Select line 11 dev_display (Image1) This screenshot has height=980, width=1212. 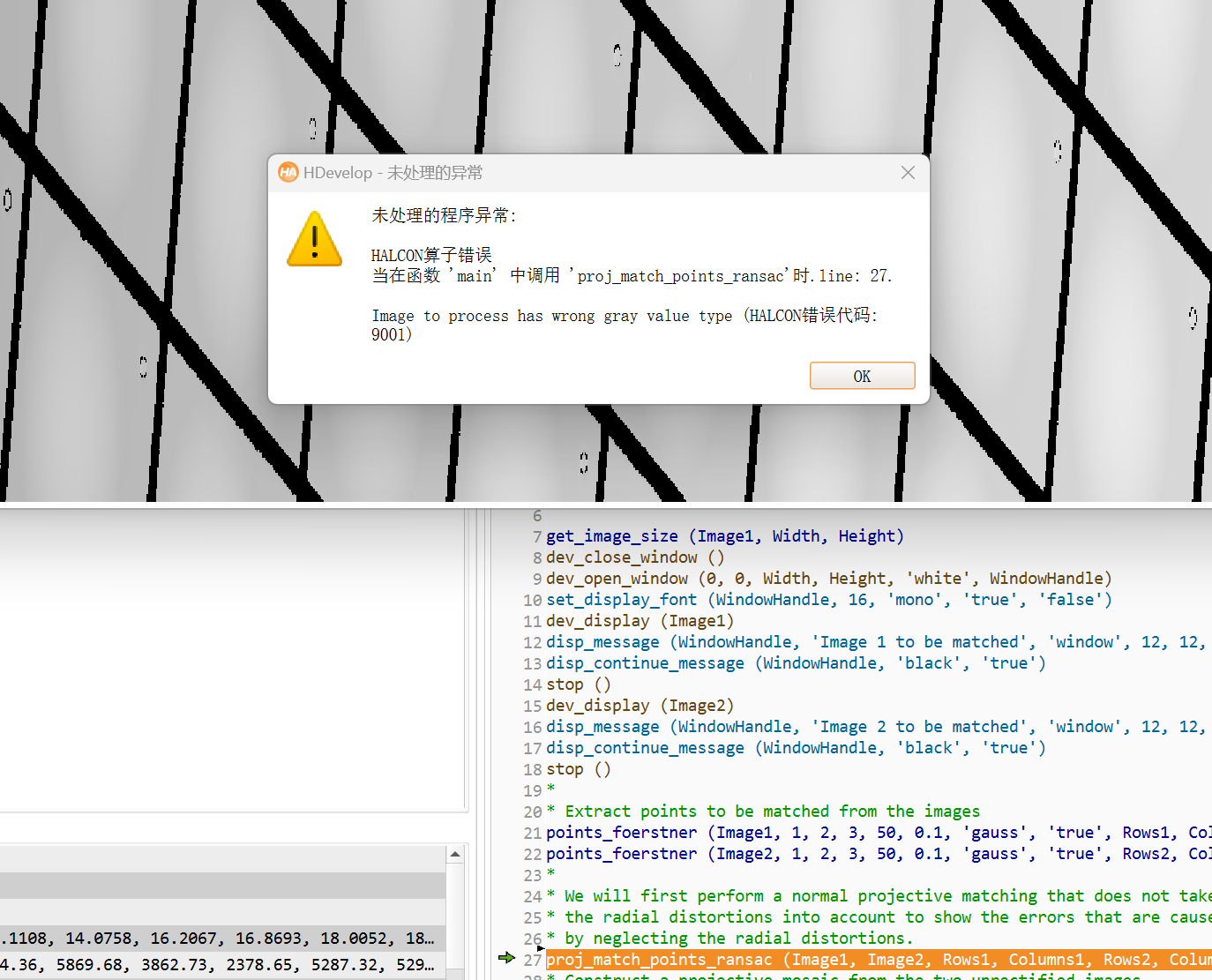click(640, 621)
